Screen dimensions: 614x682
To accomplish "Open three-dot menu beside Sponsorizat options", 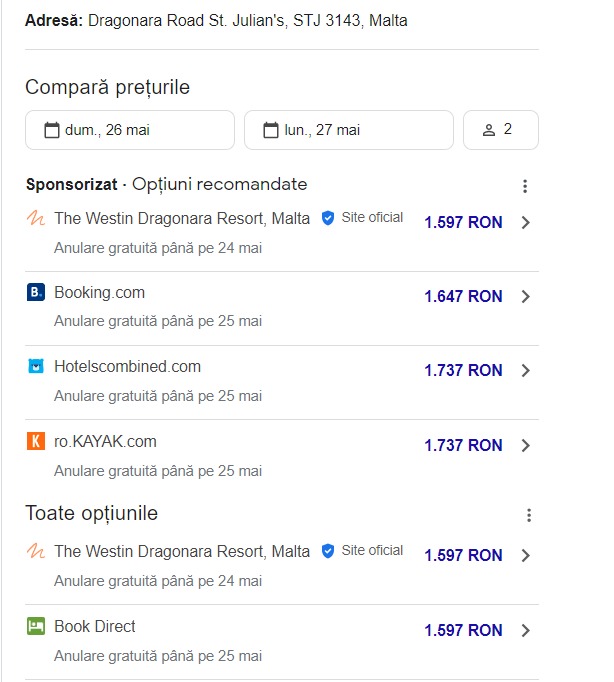I will pos(525,186).
